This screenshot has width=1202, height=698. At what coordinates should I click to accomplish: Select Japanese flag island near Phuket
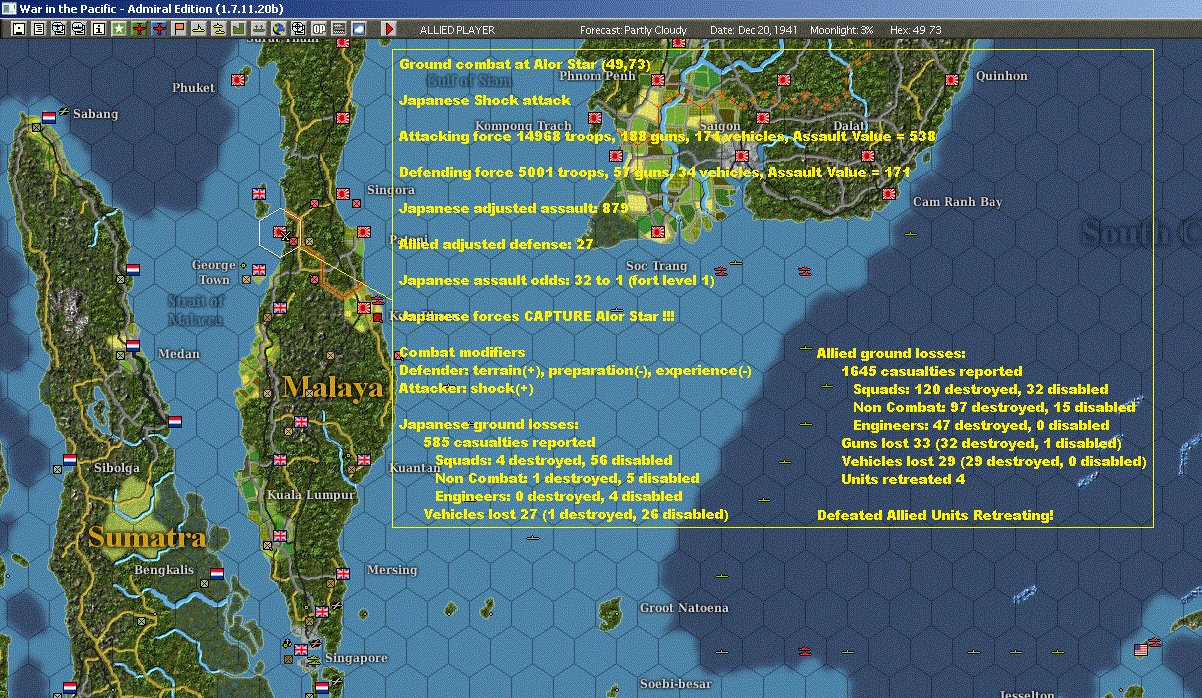coord(239,78)
